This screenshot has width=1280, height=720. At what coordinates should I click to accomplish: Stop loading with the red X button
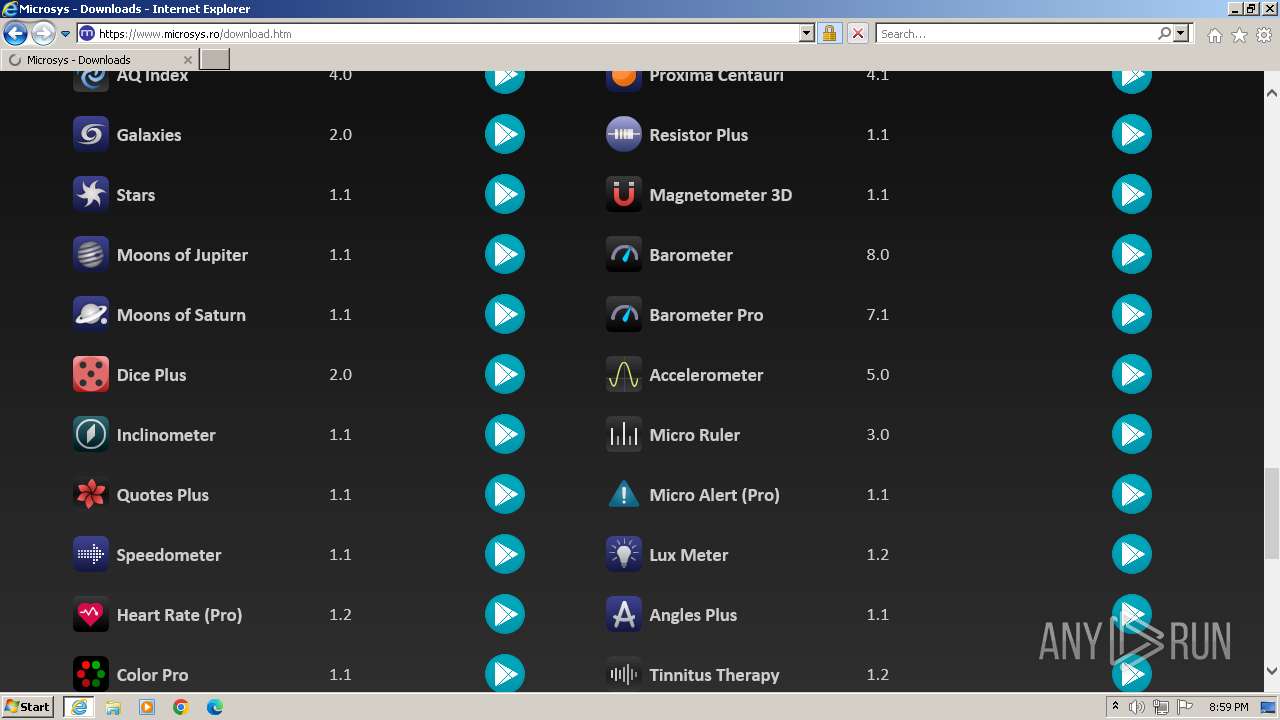click(858, 34)
